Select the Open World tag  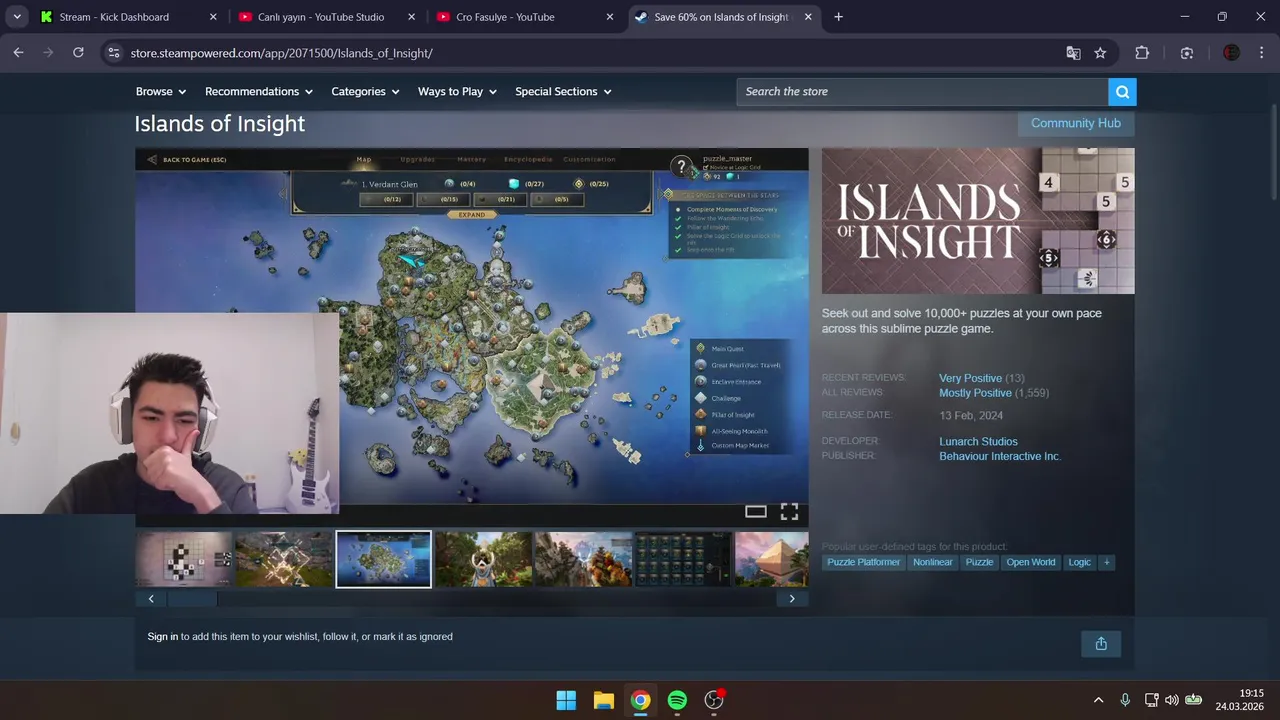coord(1031,562)
